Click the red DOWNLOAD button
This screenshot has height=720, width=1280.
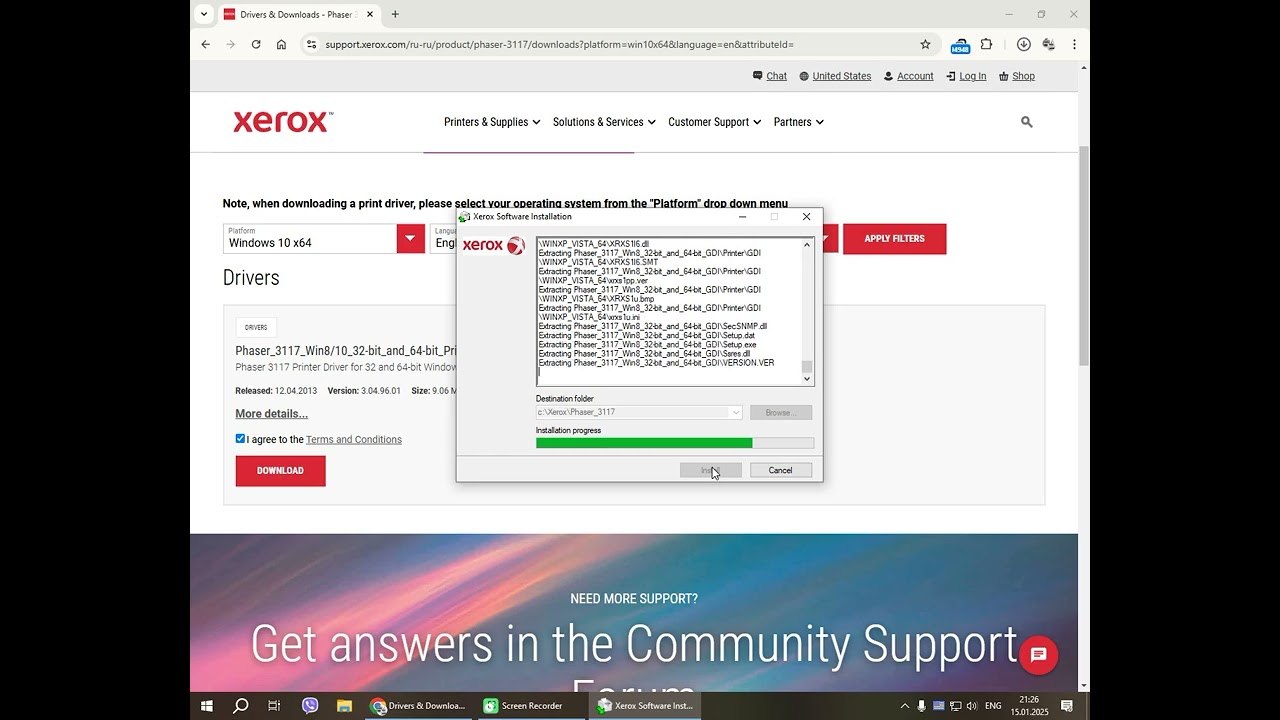click(280, 471)
